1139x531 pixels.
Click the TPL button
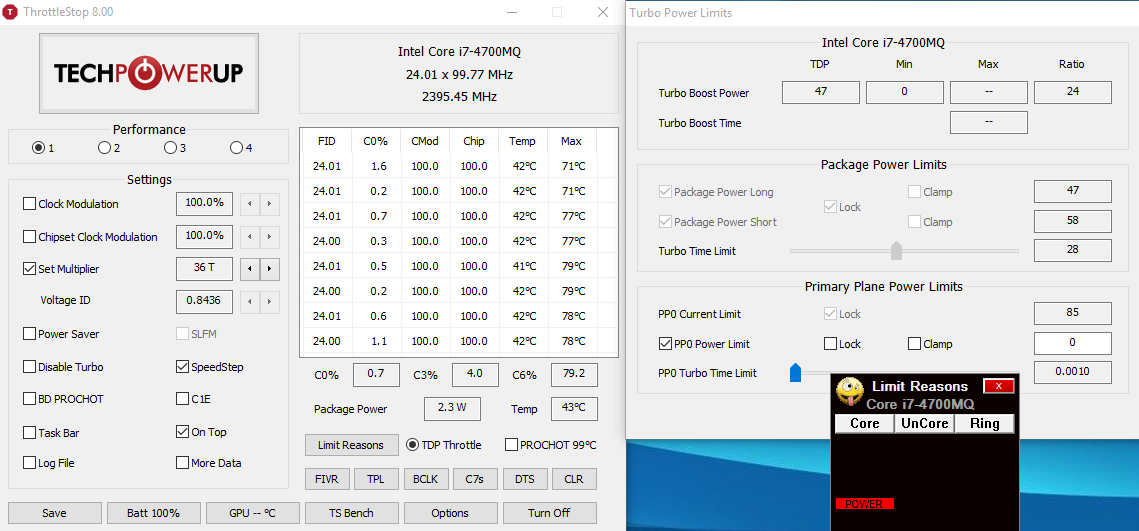[376, 479]
